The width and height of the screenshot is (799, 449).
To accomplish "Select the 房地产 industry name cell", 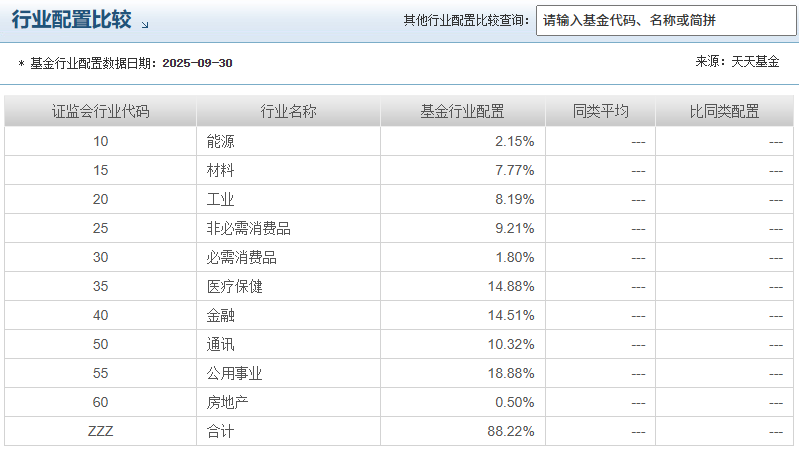I will click(288, 403).
